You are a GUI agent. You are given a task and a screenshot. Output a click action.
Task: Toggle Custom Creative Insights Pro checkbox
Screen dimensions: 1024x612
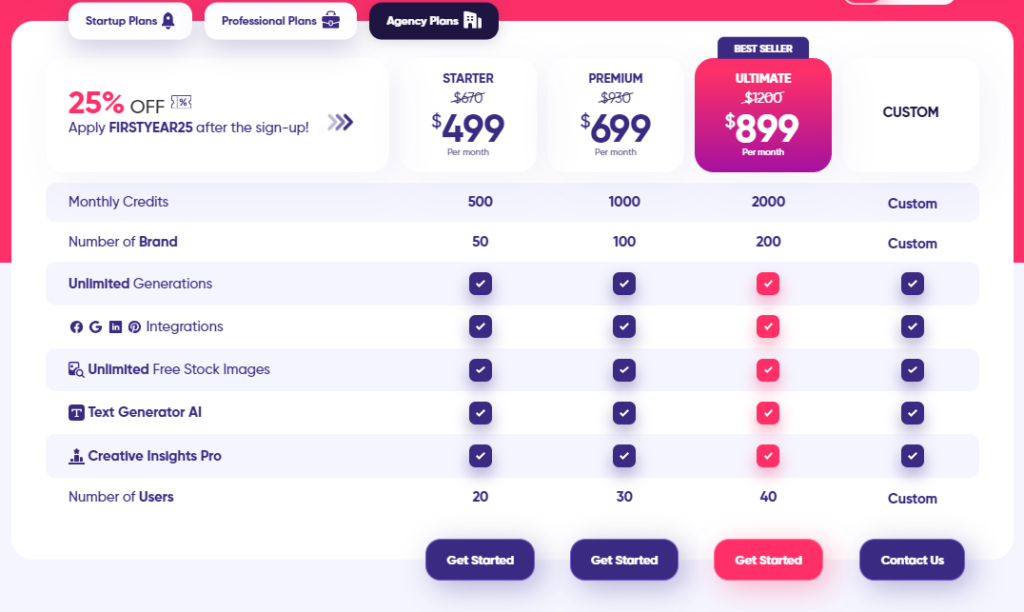pos(912,456)
